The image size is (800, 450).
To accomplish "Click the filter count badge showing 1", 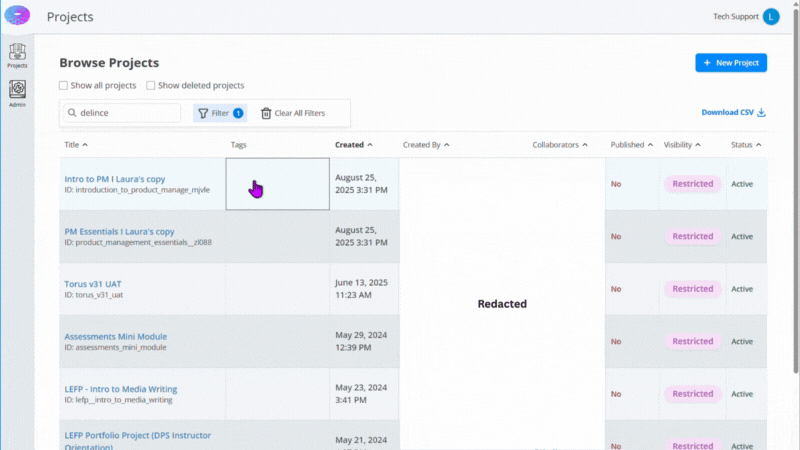I will (x=238, y=113).
